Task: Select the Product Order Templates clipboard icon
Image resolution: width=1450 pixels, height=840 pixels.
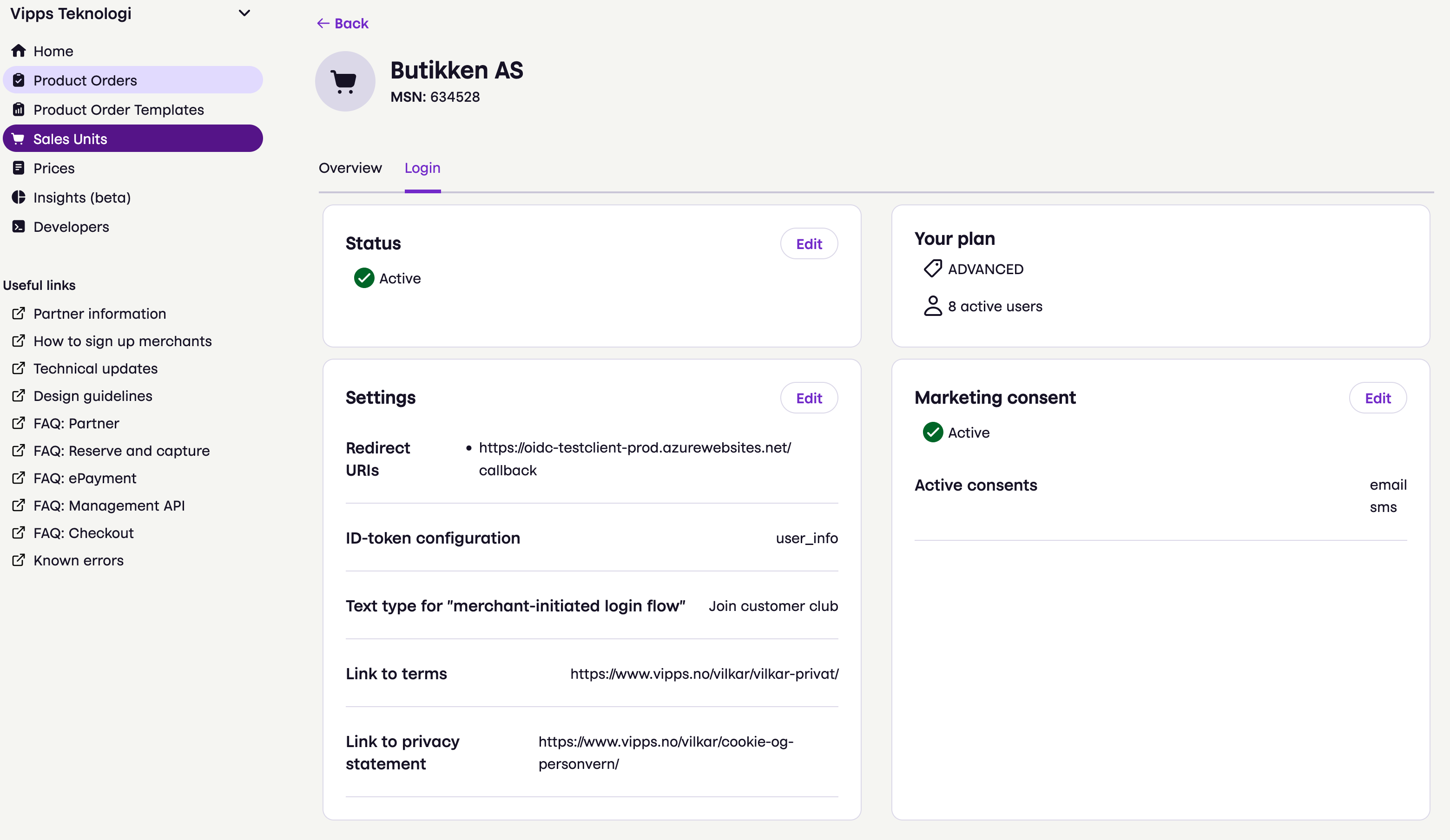Action: pyautogui.click(x=19, y=109)
